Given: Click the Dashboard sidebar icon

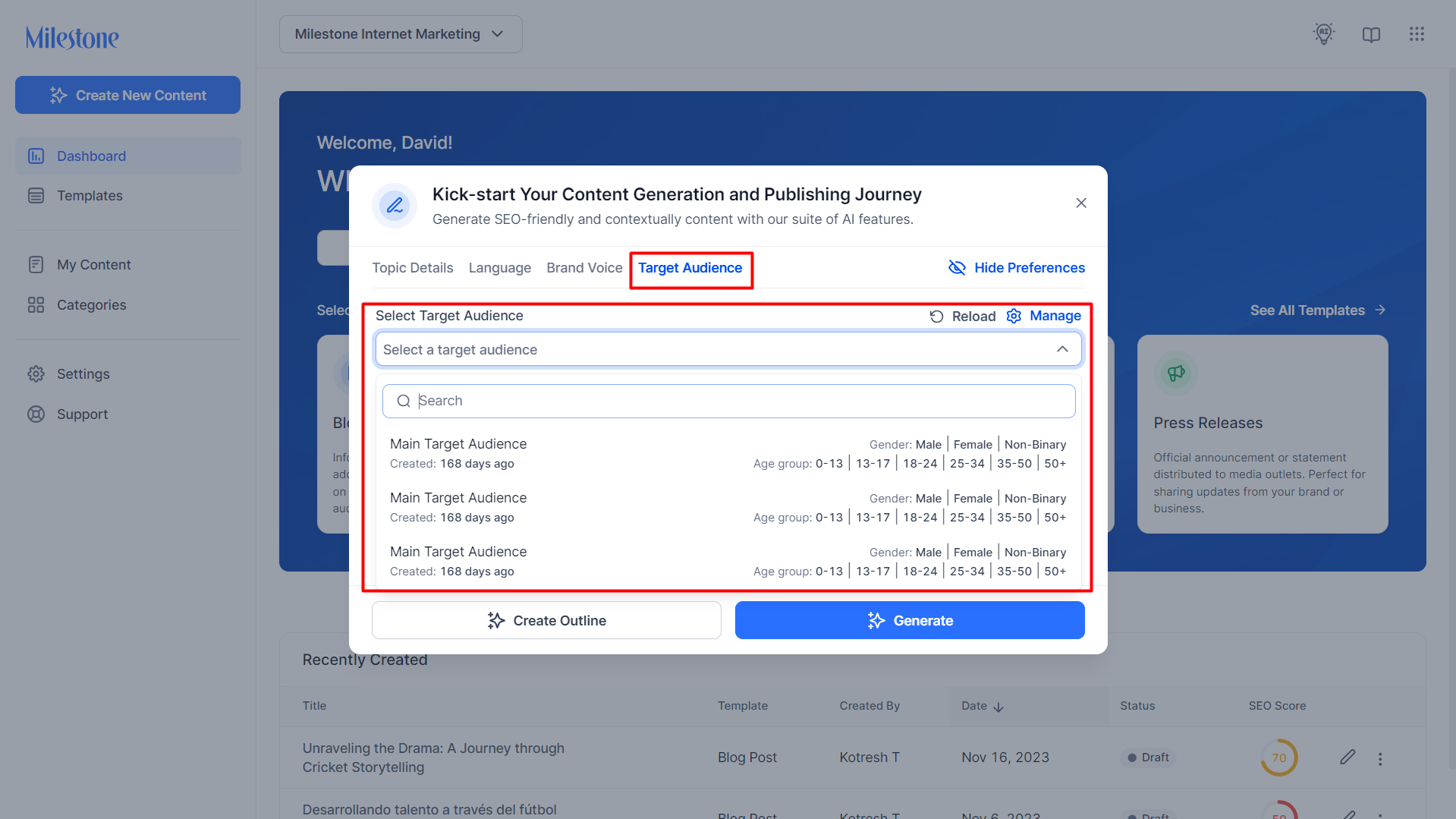Looking at the screenshot, I should point(36,156).
